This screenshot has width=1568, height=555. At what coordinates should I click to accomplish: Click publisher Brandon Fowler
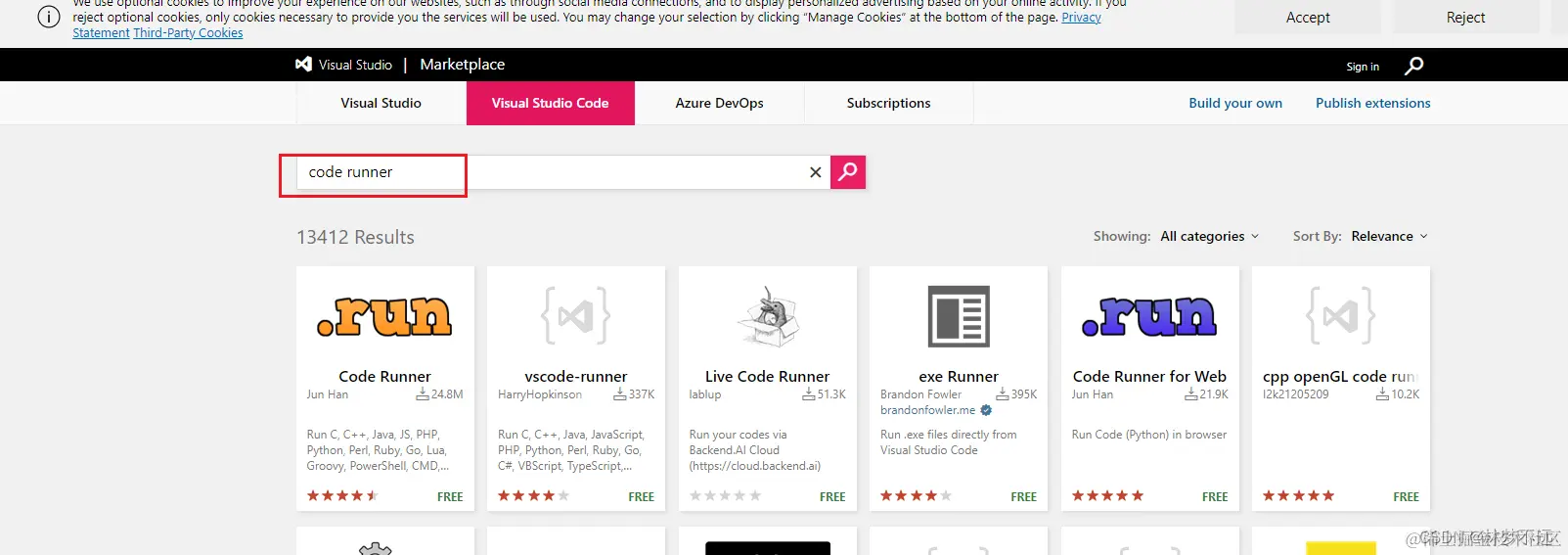coord(920,394)
